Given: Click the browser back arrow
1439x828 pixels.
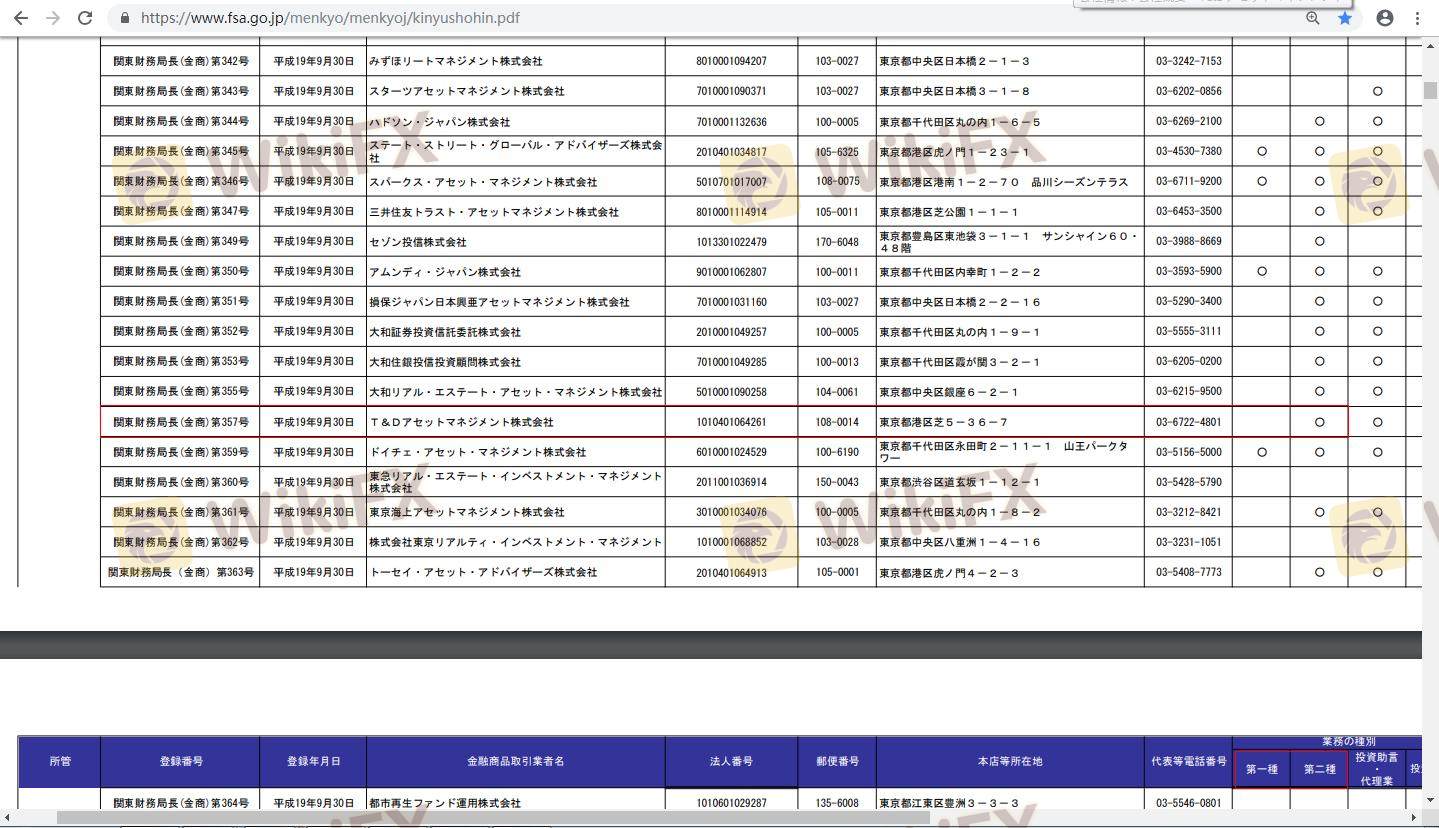Looking at the screenshot, I should pos(21,18).
